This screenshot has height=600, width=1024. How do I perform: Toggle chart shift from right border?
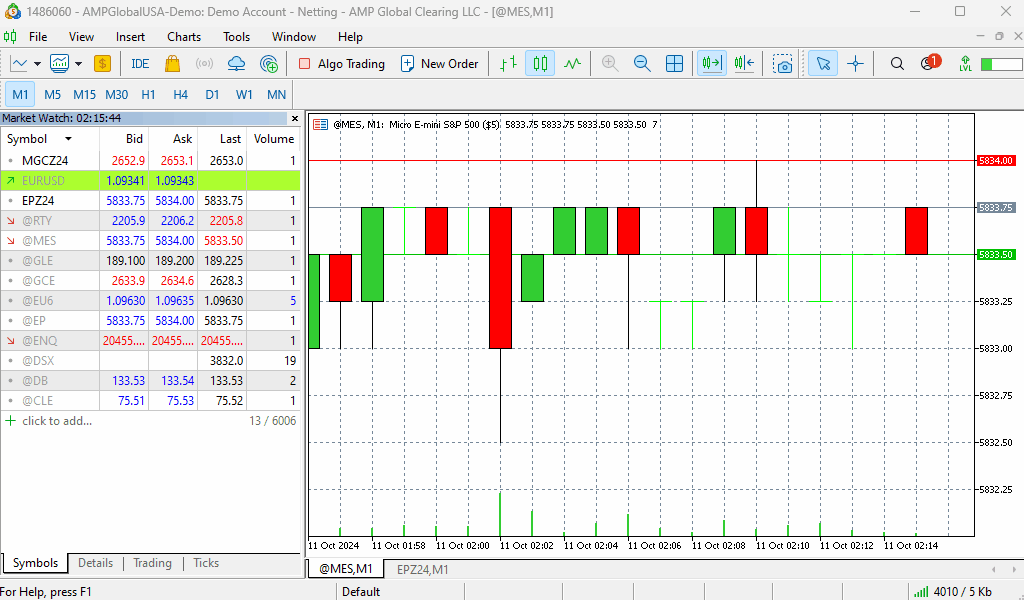coord(744,63)
